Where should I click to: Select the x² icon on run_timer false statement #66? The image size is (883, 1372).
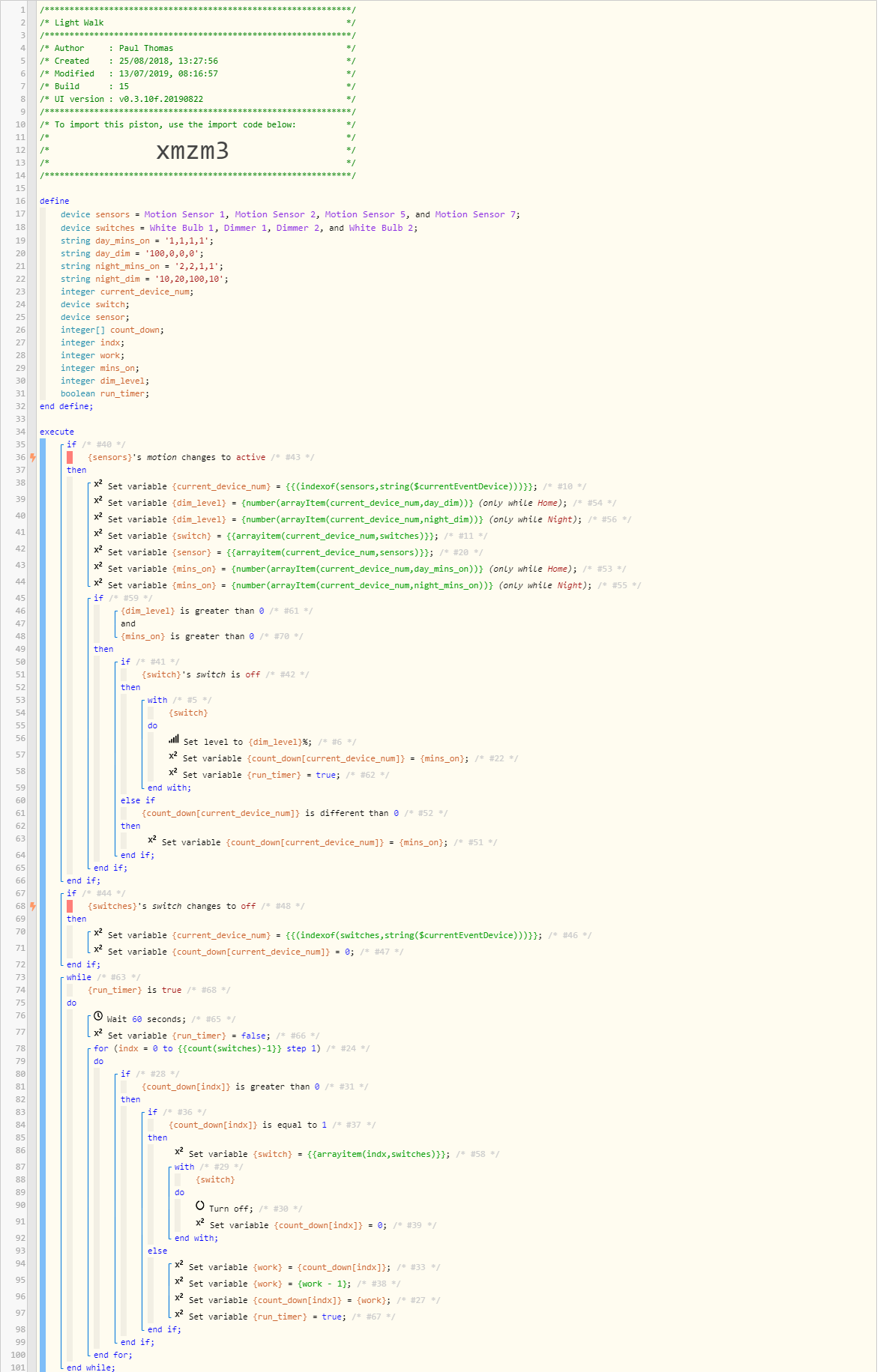pyautogui.click(x=98, y=1034)
